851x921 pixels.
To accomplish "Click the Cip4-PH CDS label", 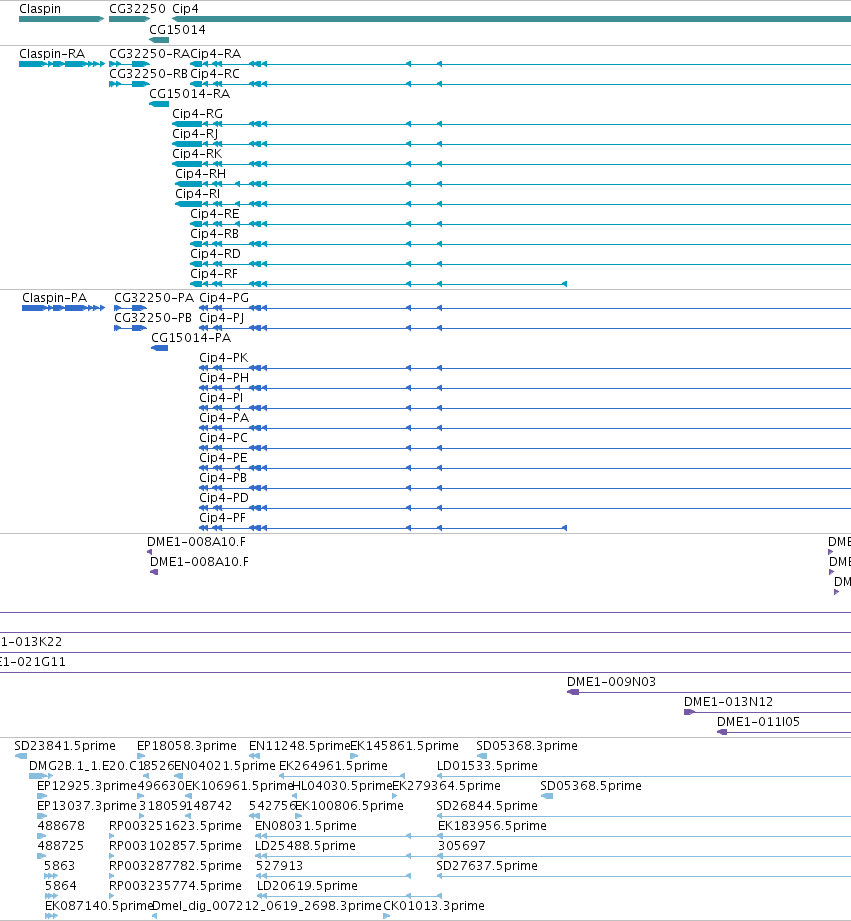I will [x=224, y=378].
